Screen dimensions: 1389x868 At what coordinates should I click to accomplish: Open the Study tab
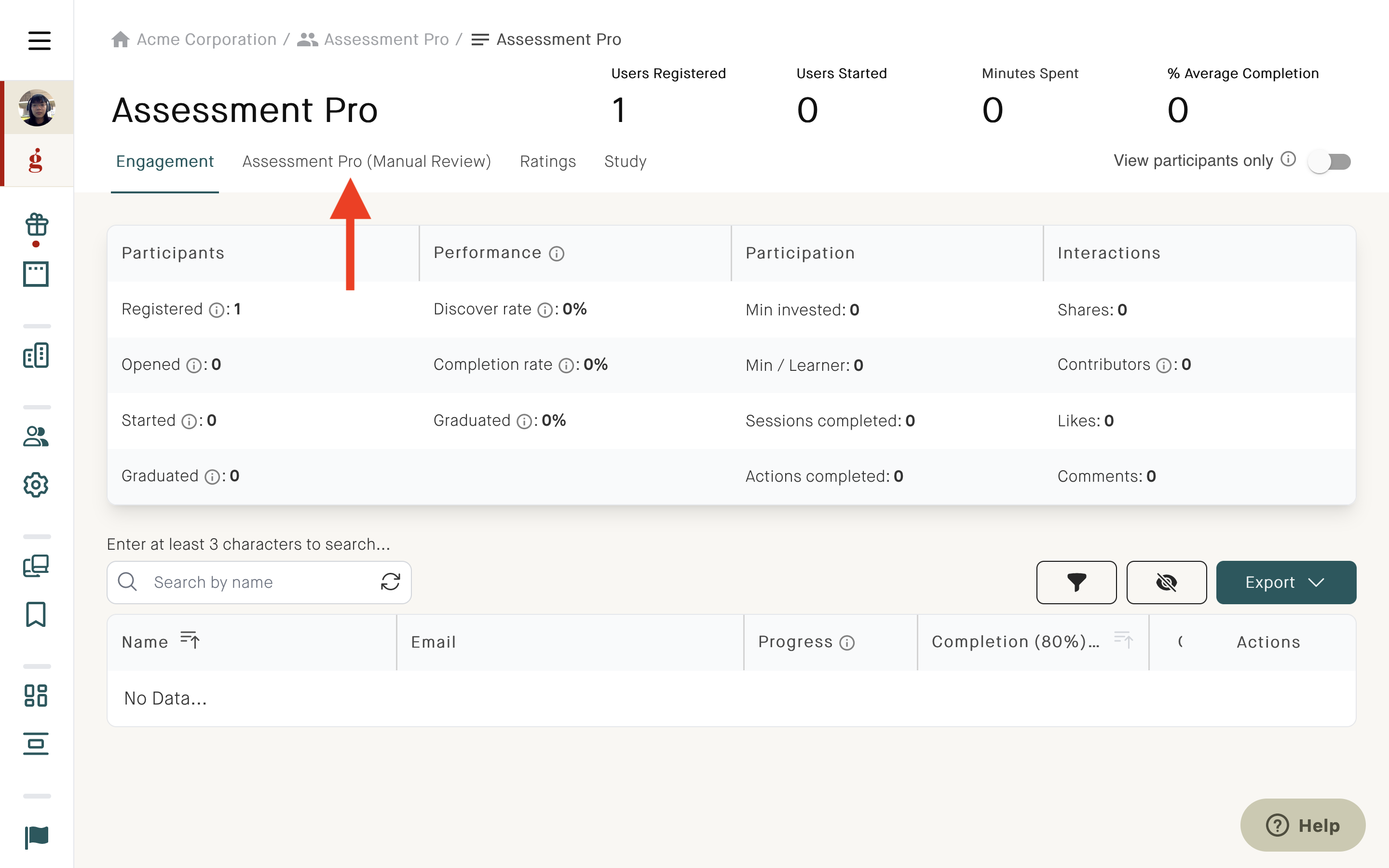coord(625,162)
